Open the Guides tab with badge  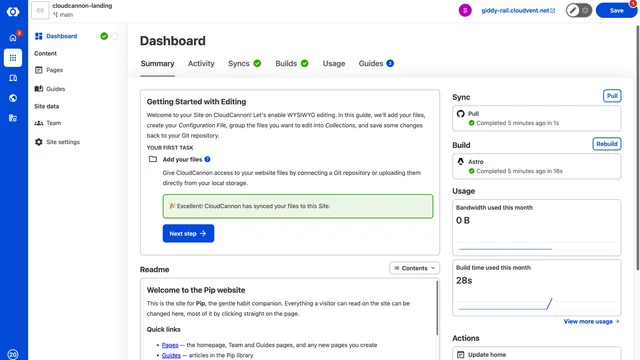tap(376, 64)
